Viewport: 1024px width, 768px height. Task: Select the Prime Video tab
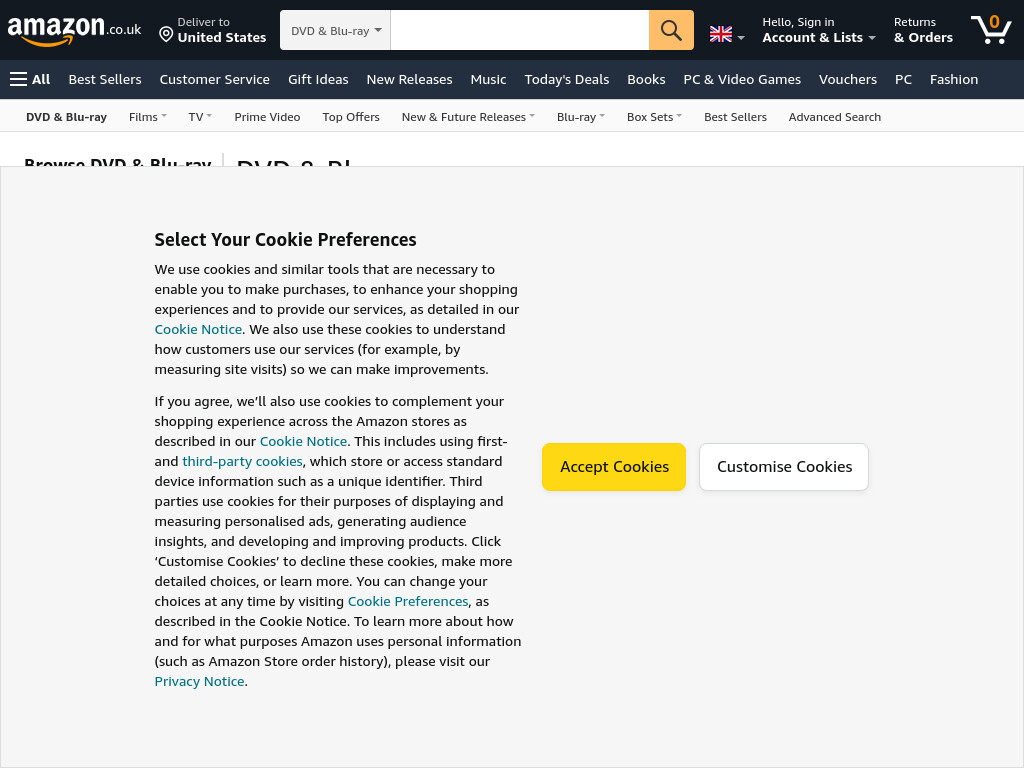pyautogui.click(x=267, y=117)
